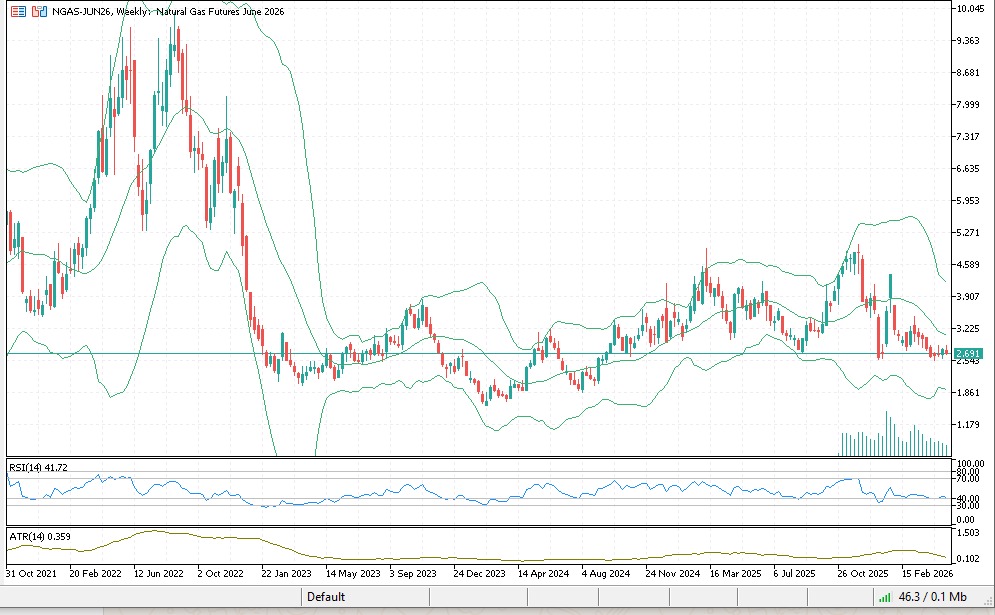Click the 14 Apr 2024 date label

(x=543, y=574)
